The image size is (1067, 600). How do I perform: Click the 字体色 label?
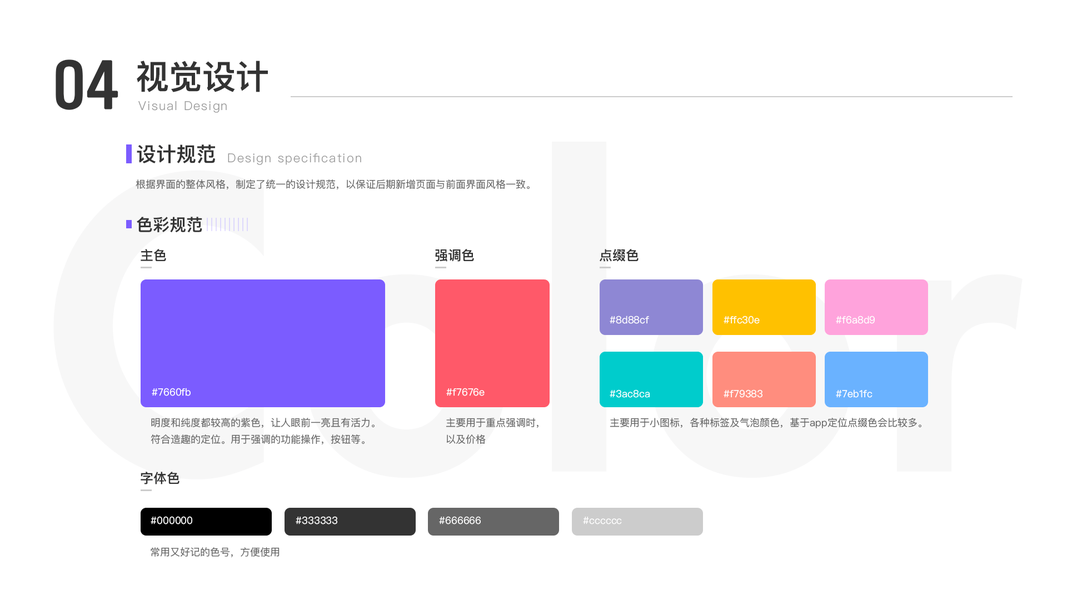[x=160, y=478]
